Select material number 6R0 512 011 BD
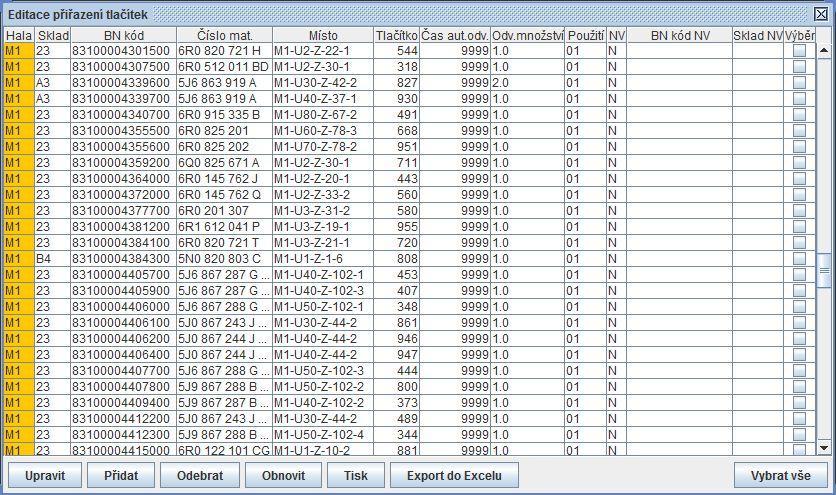This screenshot has height=495, width=836. tap(224, 67)
